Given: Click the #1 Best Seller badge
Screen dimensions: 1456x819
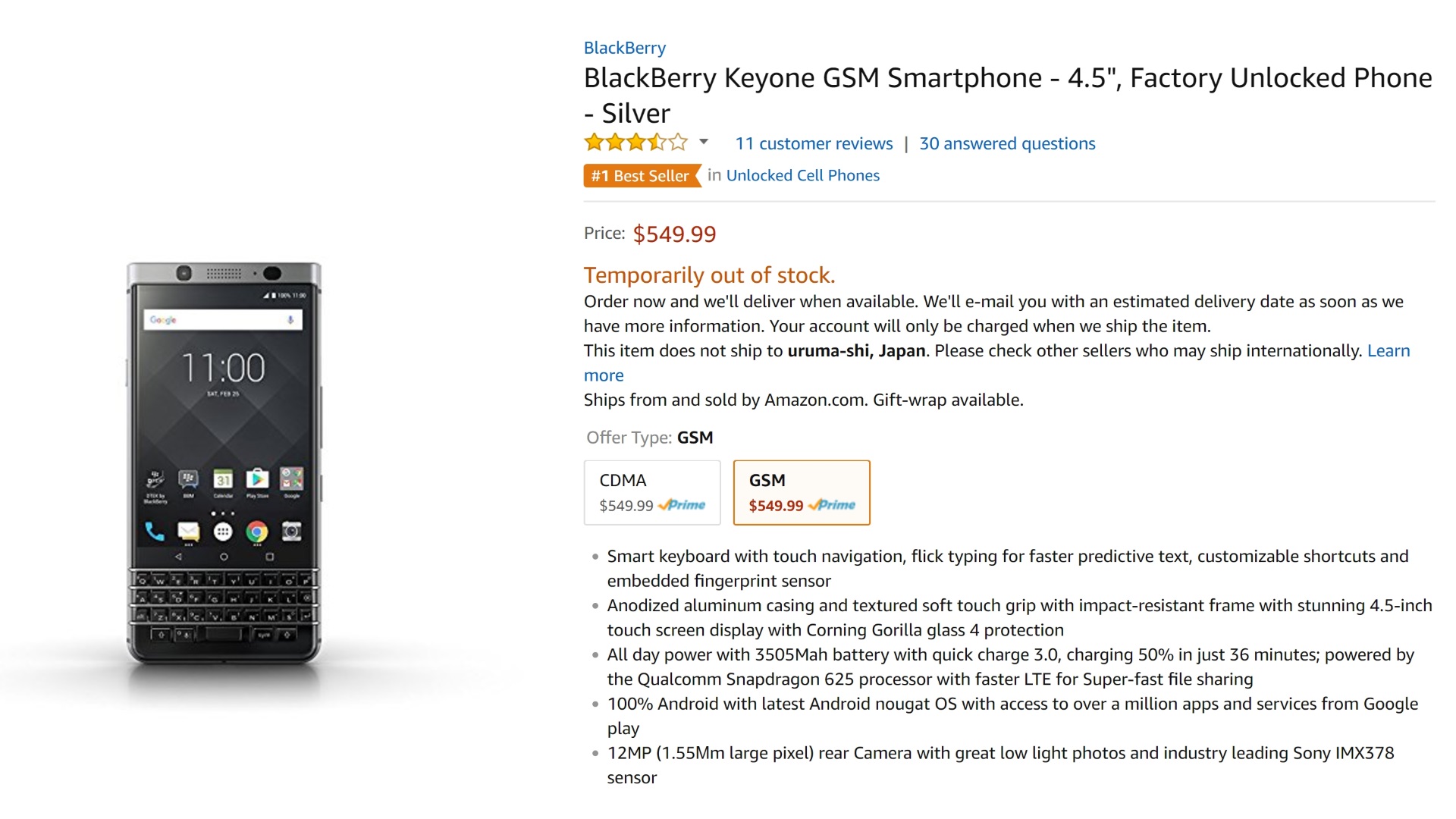Looking at the screenshot, I should (640, 176).
